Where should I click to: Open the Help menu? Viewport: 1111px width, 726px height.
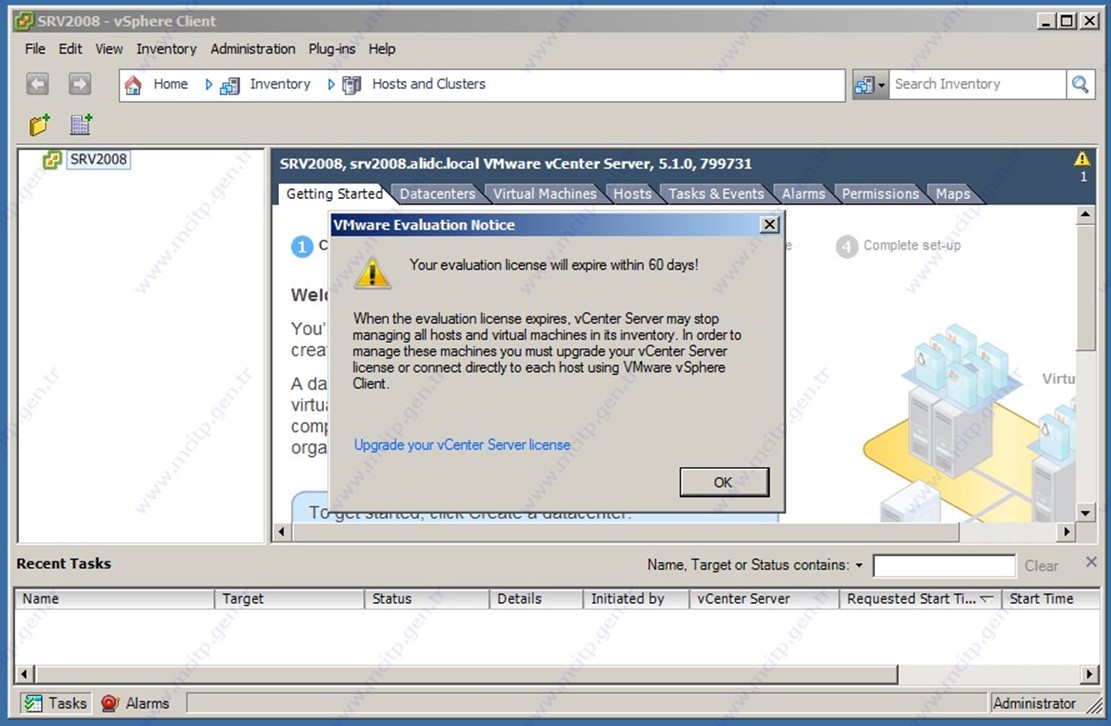[x=382, y=49]
